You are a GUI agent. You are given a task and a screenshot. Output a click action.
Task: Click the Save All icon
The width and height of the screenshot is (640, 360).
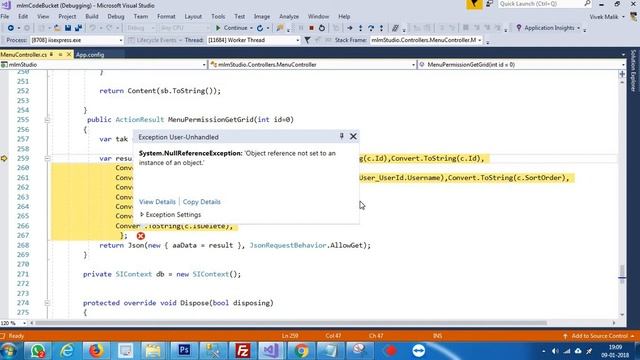78,28
